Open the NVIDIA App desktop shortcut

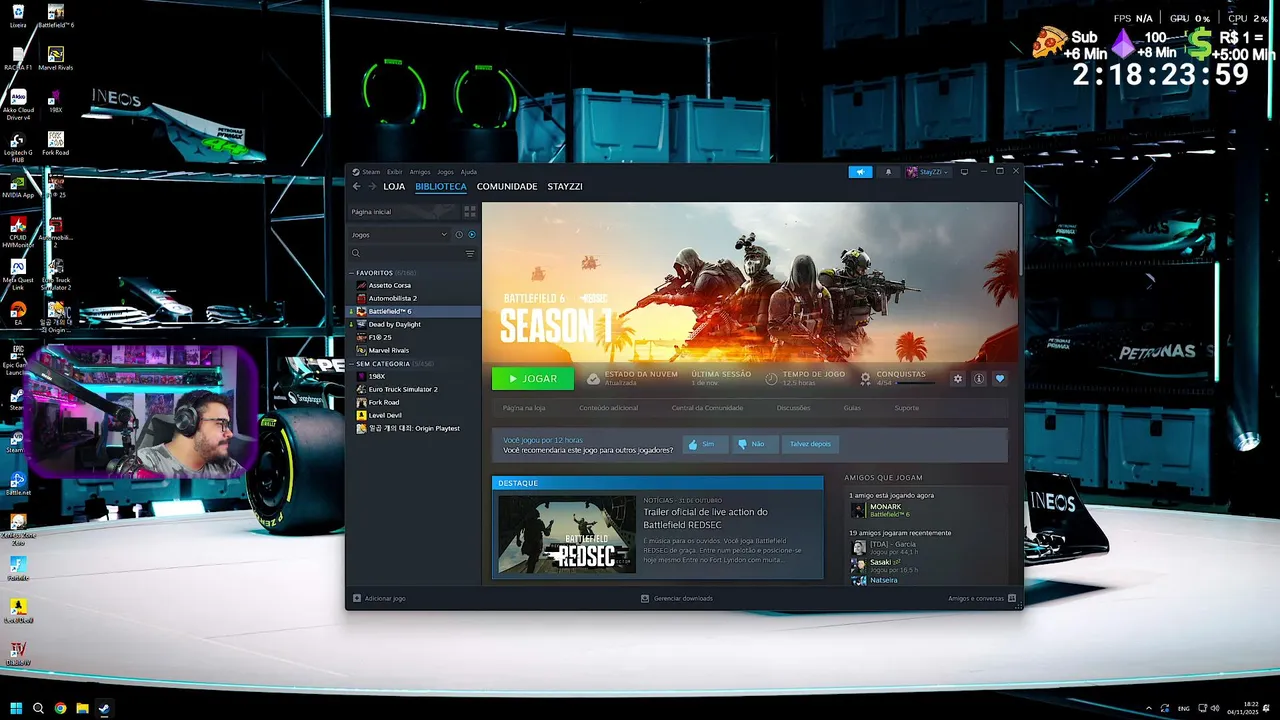click(x=17, y=187)
